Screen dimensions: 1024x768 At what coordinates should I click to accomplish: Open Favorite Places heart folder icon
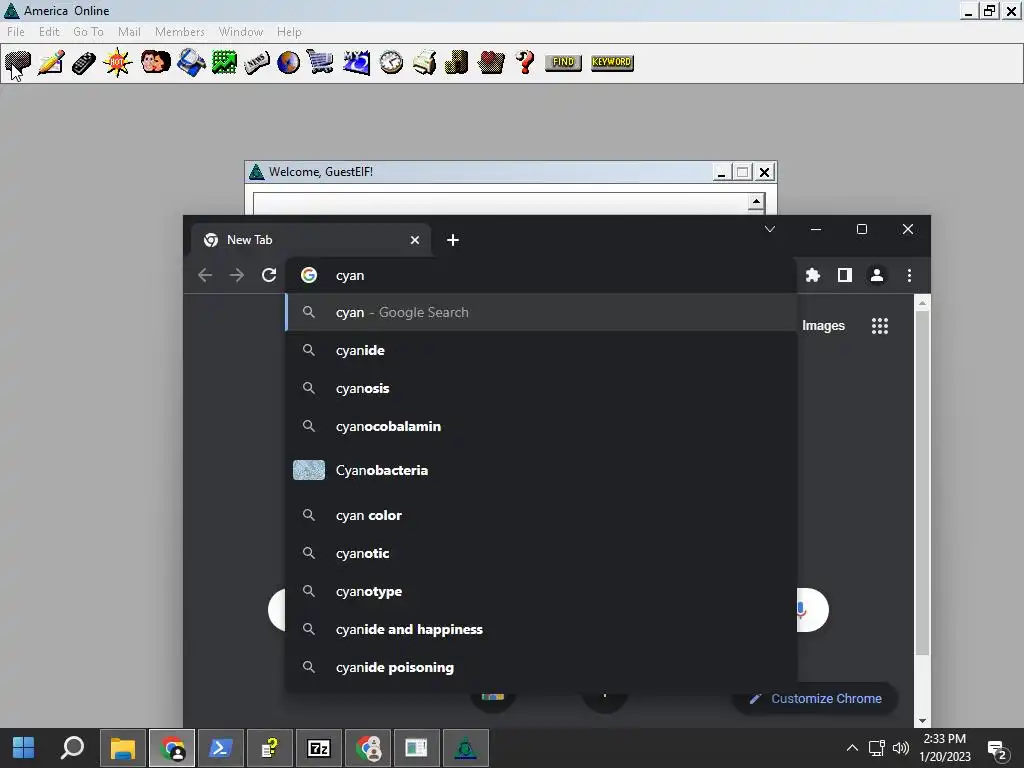click(x=491, y=63)
